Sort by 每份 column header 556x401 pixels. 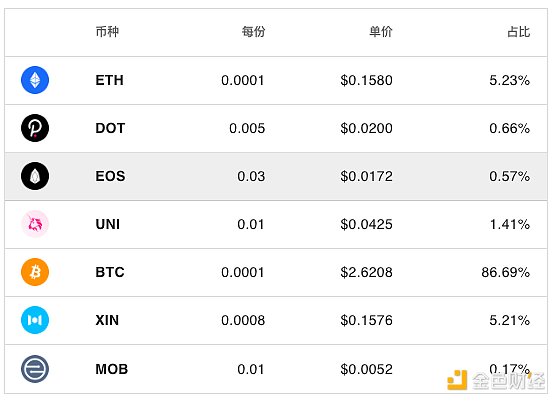pyautogui.click(x=253, y=32)
